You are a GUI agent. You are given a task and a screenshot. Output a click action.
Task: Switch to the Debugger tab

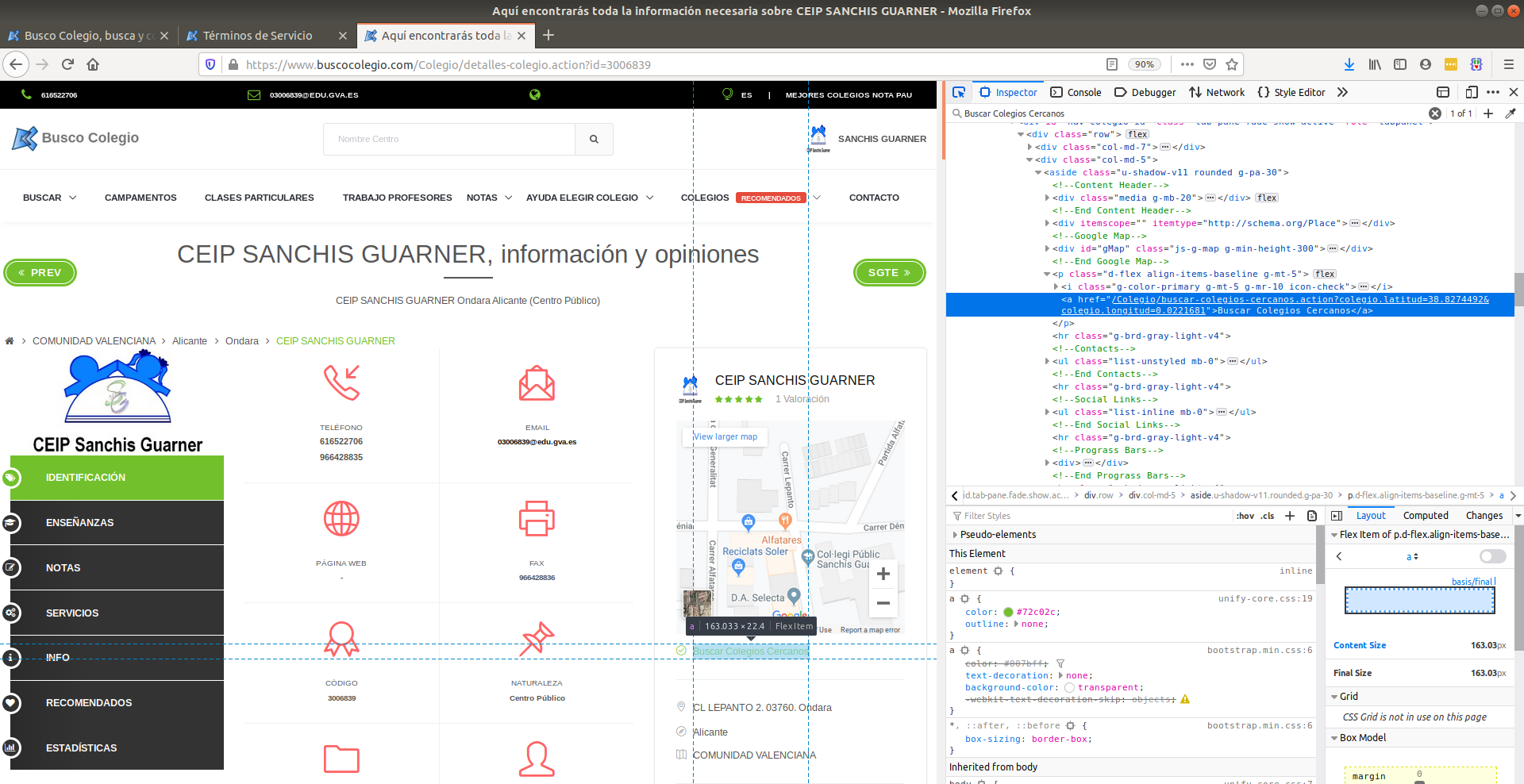[x=1145, y=92]
